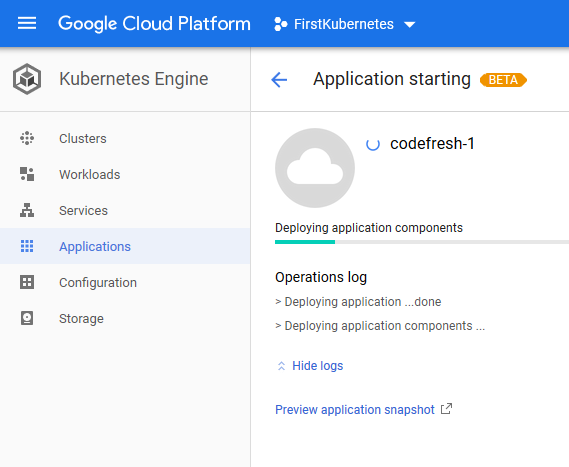Open the Preview application snapshot link
The image size is (569, 467).
[x=355, y=410]
